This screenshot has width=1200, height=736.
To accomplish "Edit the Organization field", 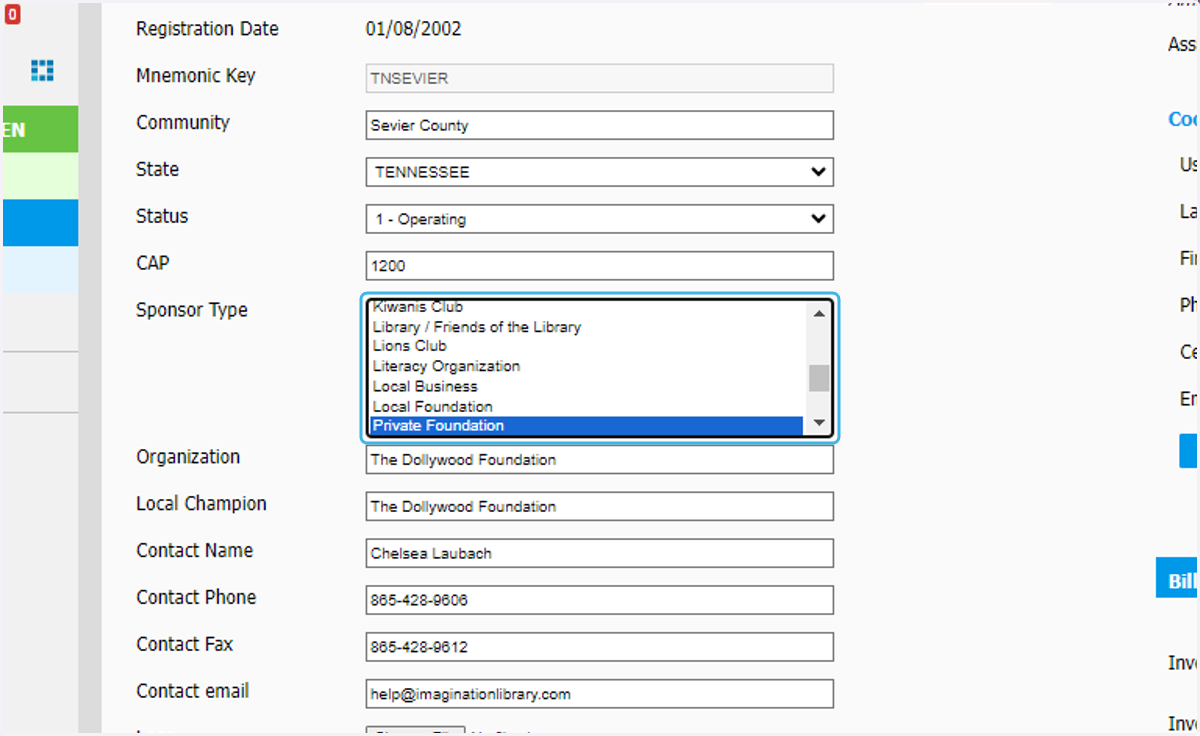I will [x=599, y=460].
